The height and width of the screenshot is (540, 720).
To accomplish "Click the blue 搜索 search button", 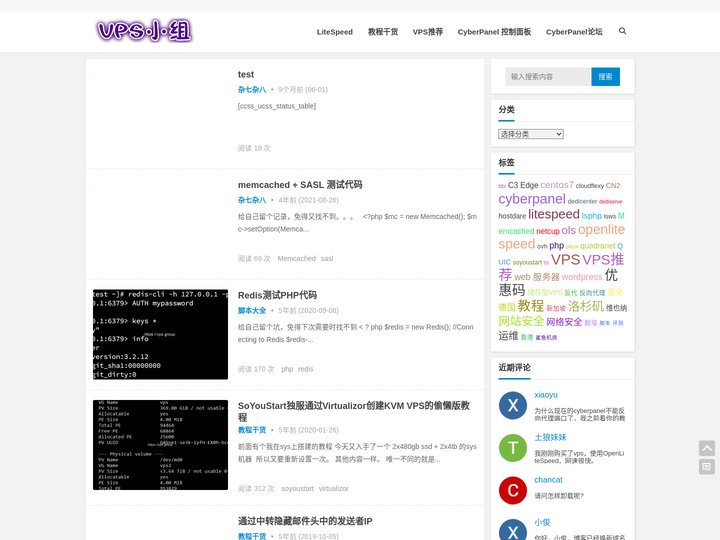I will pos(605,77).
